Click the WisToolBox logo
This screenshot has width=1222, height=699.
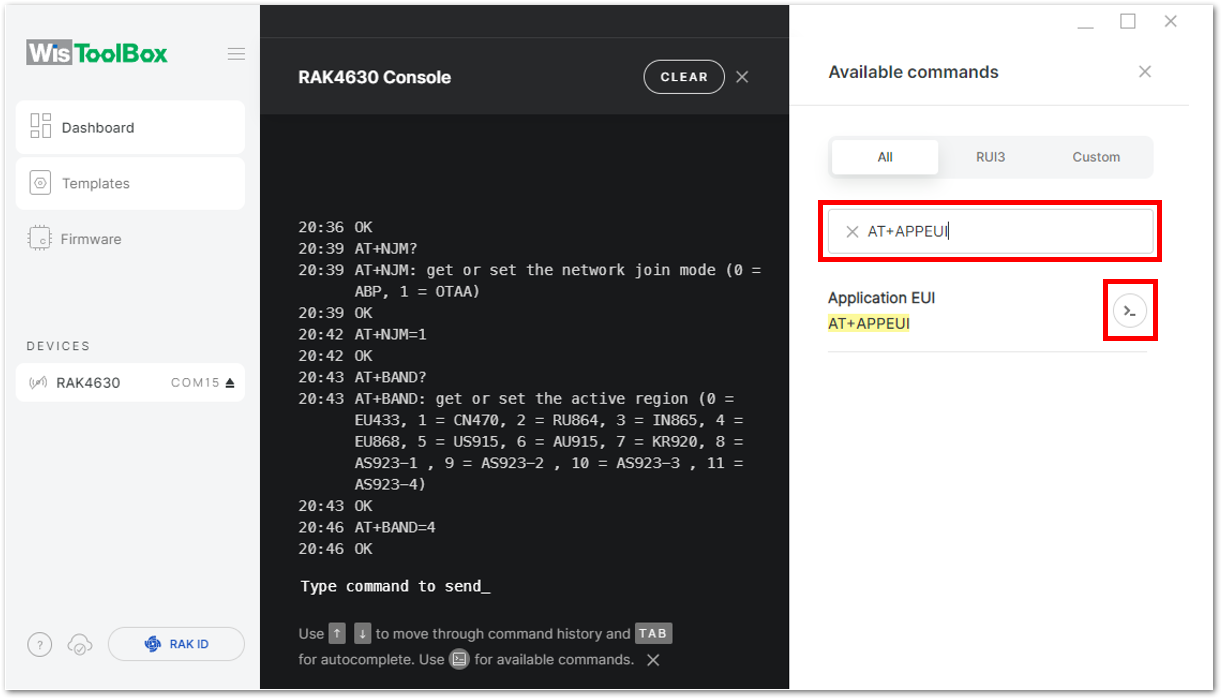coord(97,53)
